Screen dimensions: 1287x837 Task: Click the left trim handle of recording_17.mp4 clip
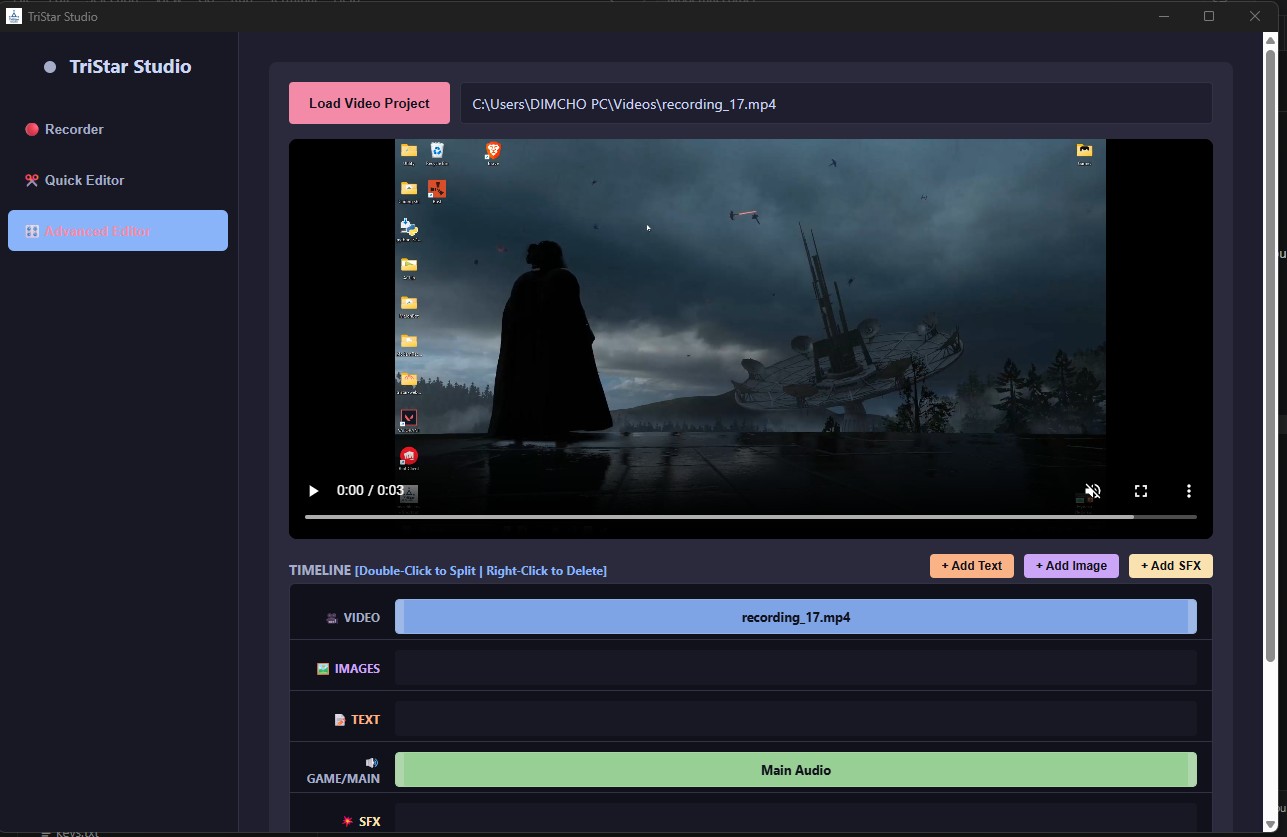400,617
